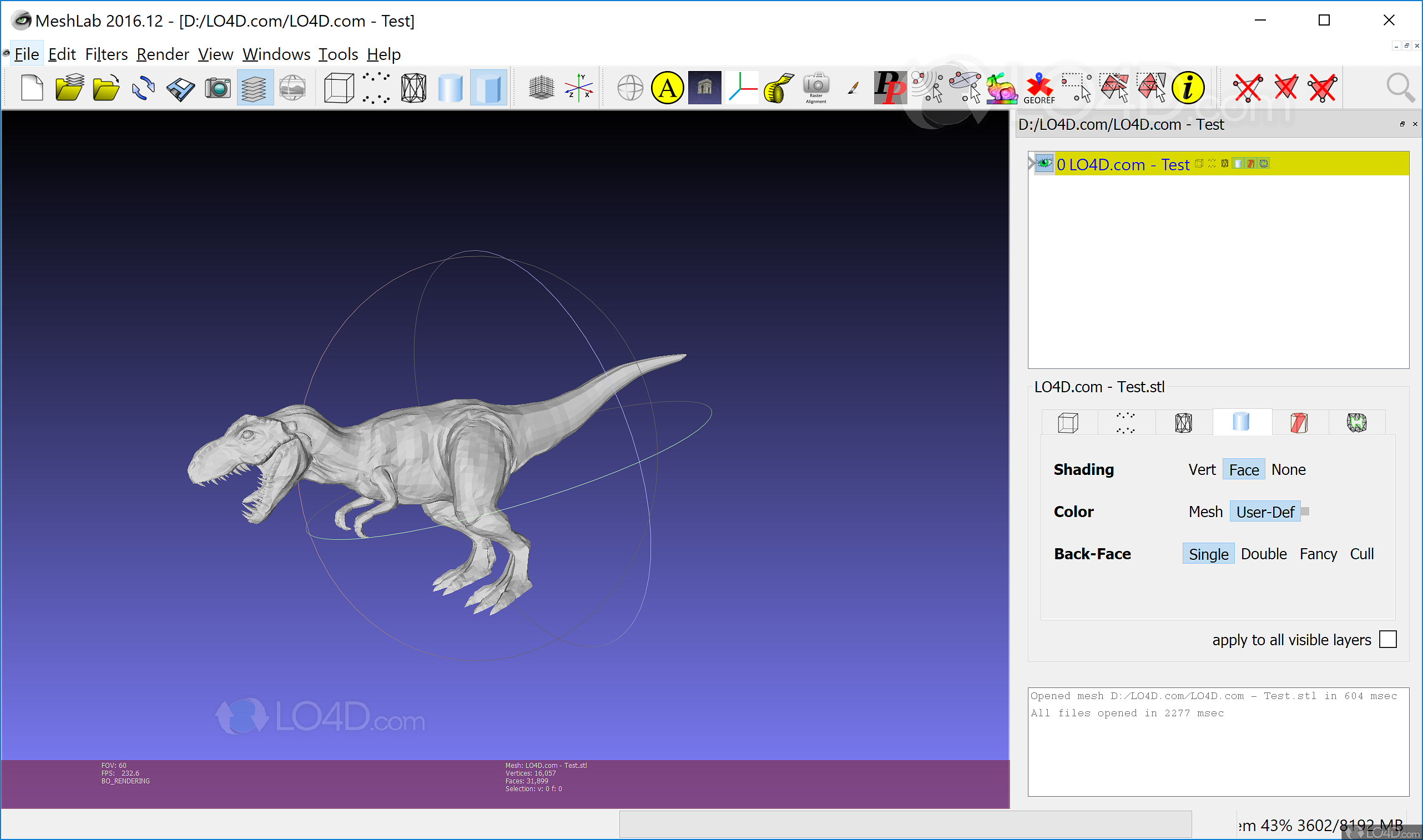
Task: Select the paintbrush Z-painting tool
Action: [853, 88]
